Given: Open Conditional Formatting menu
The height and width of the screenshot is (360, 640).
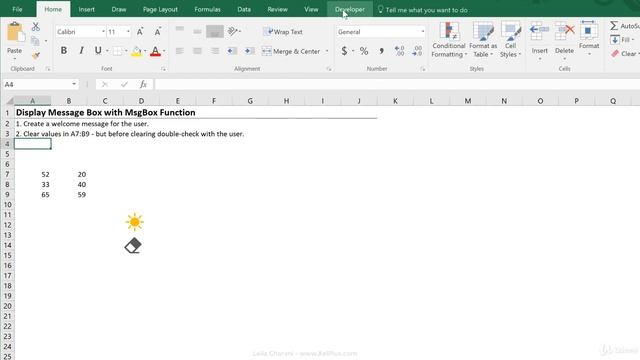Looking at the screenshot, I should (x=449, y=40).
